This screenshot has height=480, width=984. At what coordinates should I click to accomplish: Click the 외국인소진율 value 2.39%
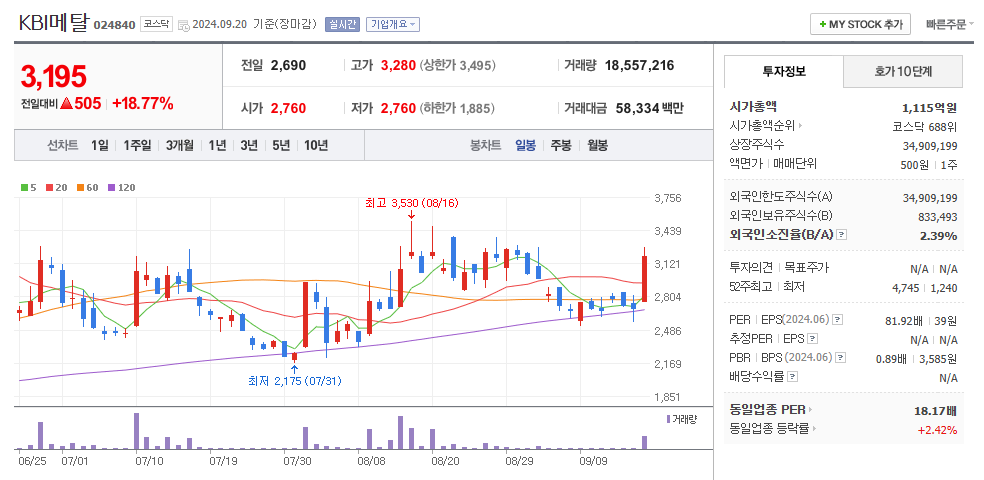tap(938, 236)
